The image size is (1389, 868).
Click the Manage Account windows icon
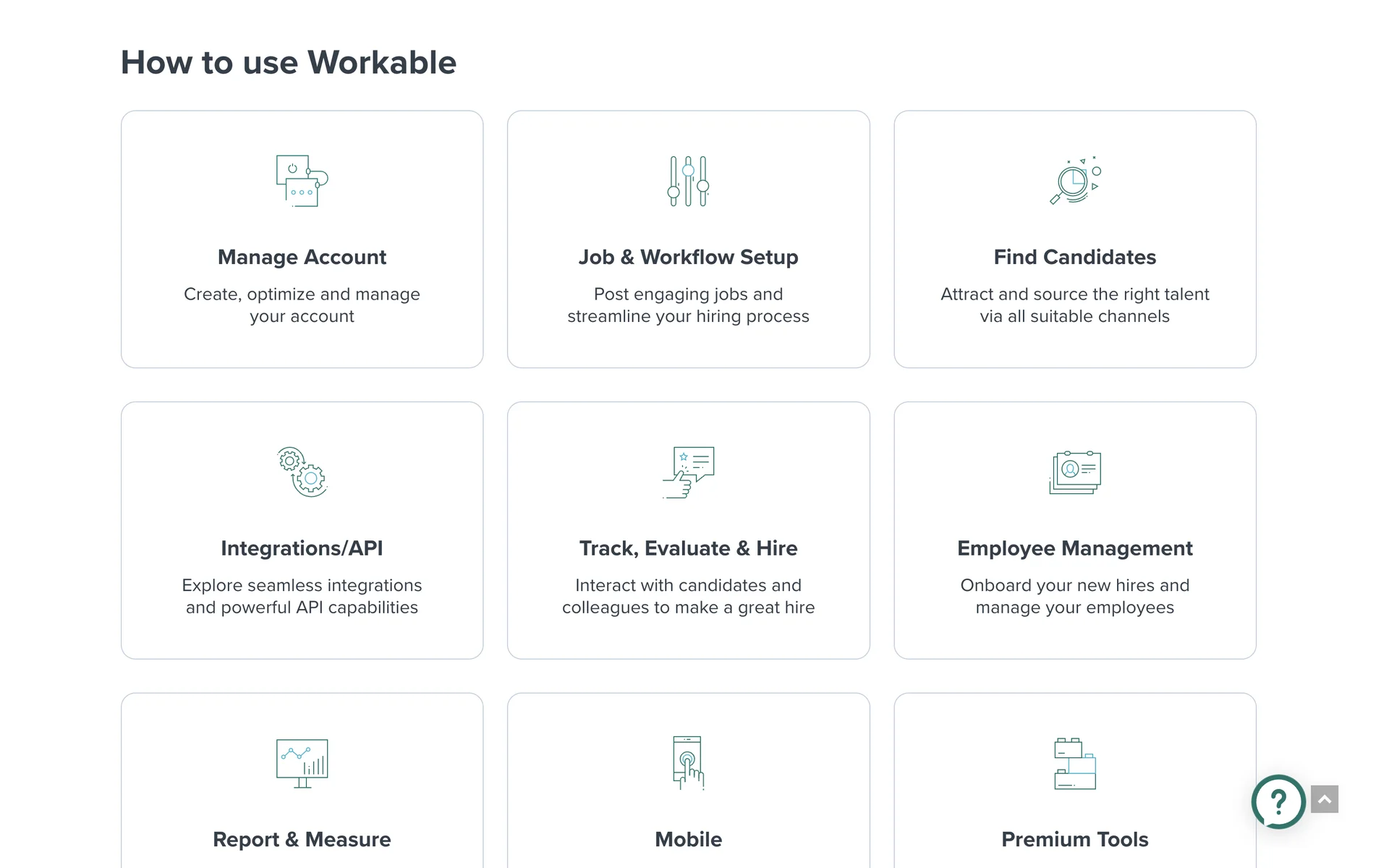point(302,181)
